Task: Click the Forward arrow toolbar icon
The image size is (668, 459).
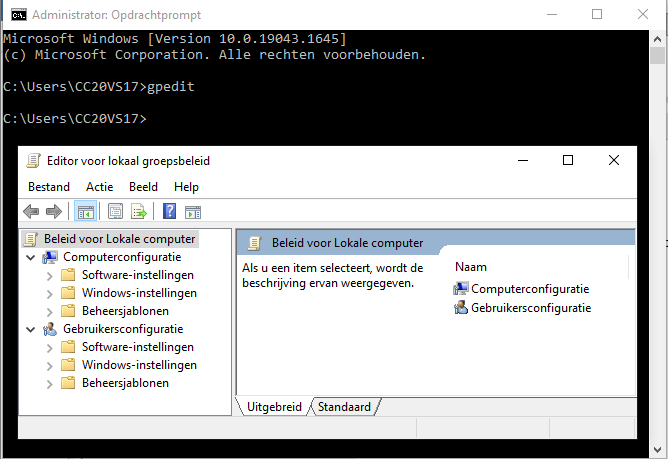Action: [x=54, y=211]
